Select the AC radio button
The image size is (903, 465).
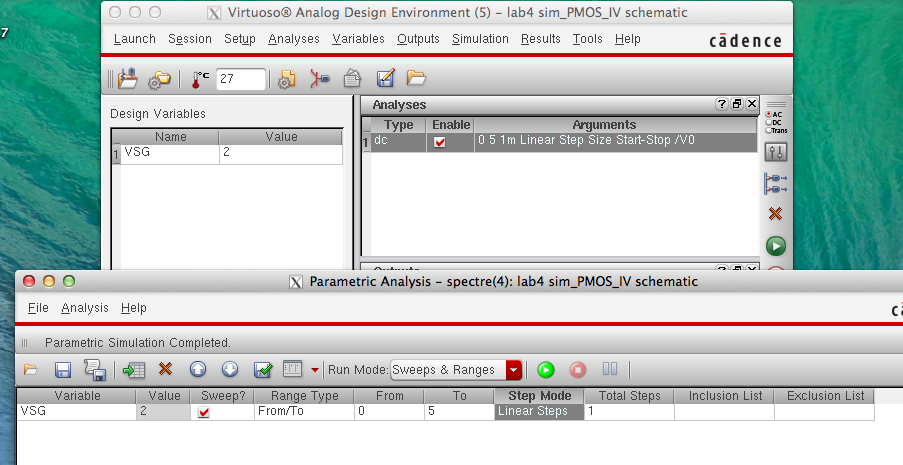point(769,115)
